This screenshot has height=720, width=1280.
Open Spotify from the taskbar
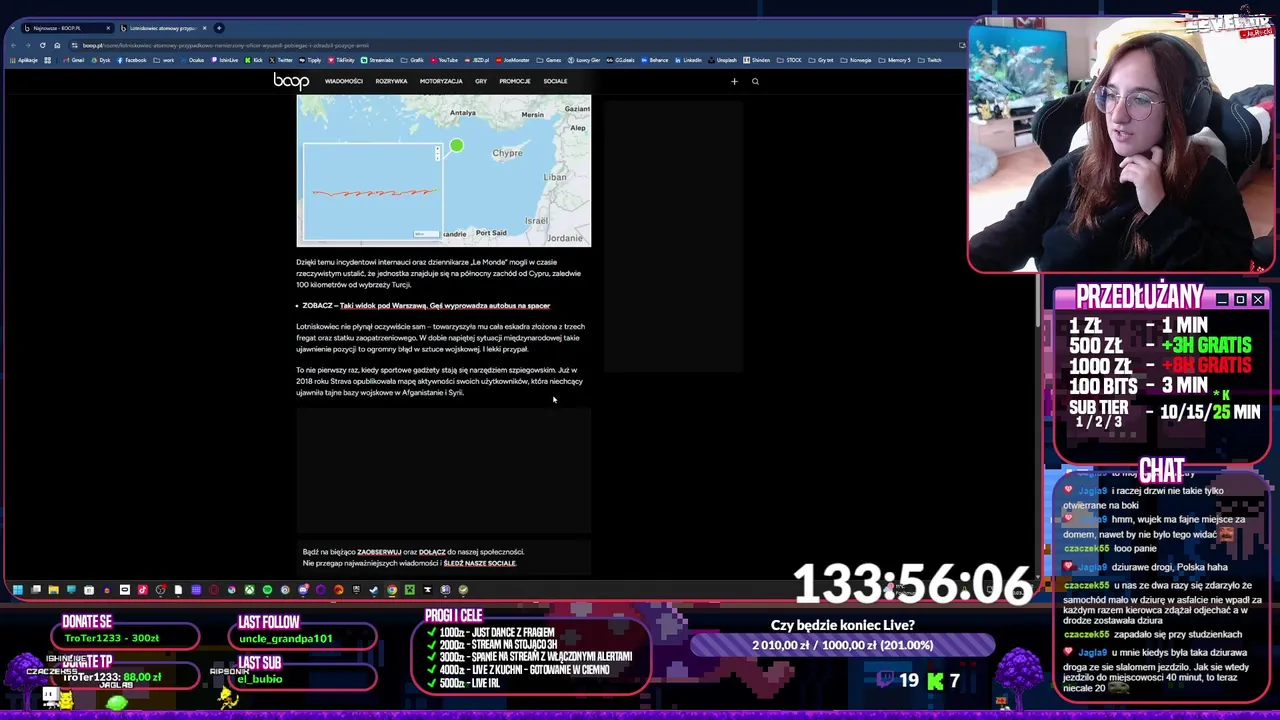[267, 590]
